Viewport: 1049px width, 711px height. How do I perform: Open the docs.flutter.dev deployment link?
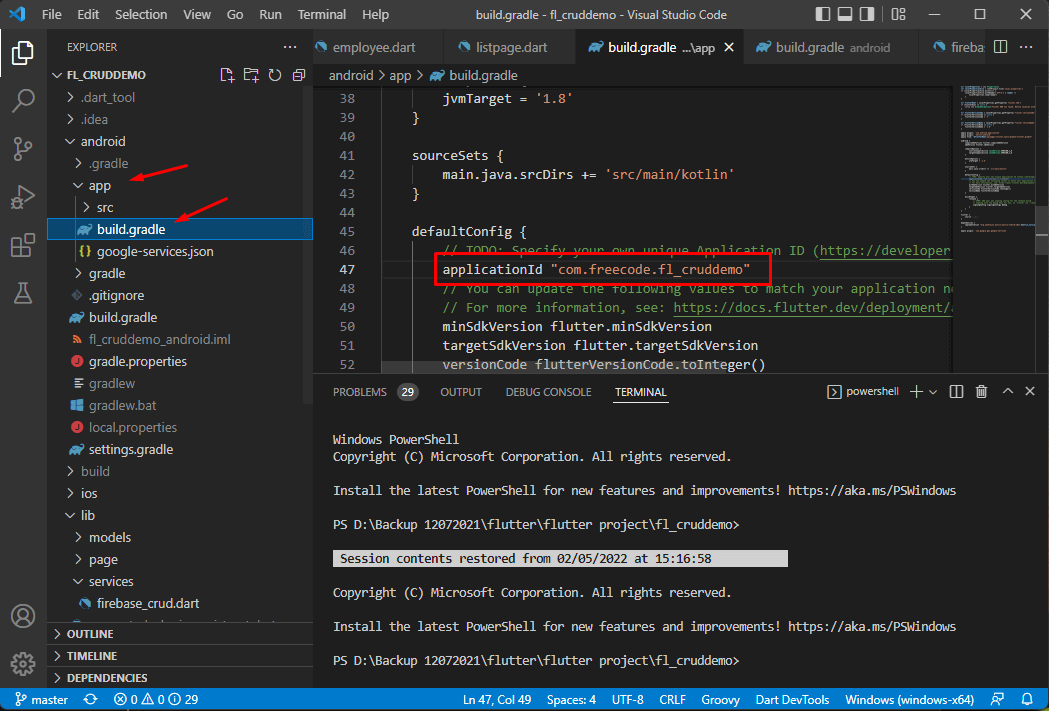click(x=812, y=308)
